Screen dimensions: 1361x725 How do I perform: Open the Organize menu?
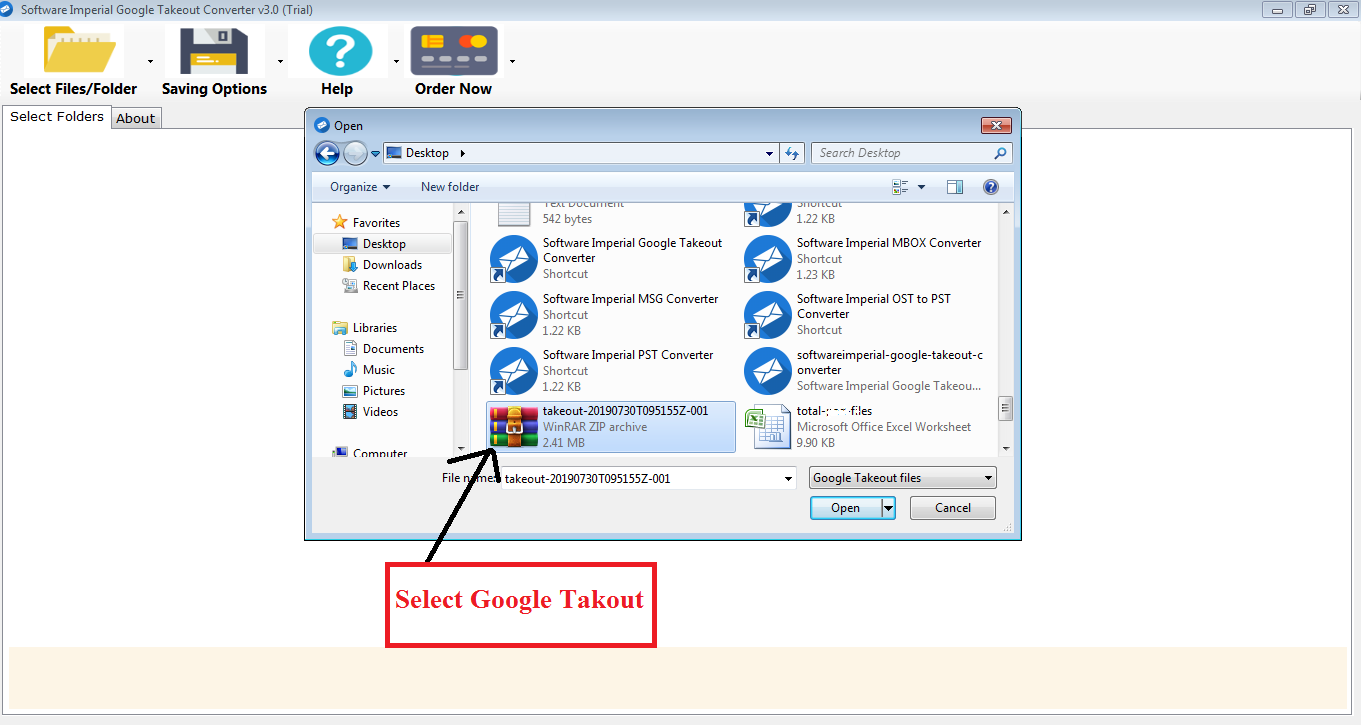(x=360, y=187)
